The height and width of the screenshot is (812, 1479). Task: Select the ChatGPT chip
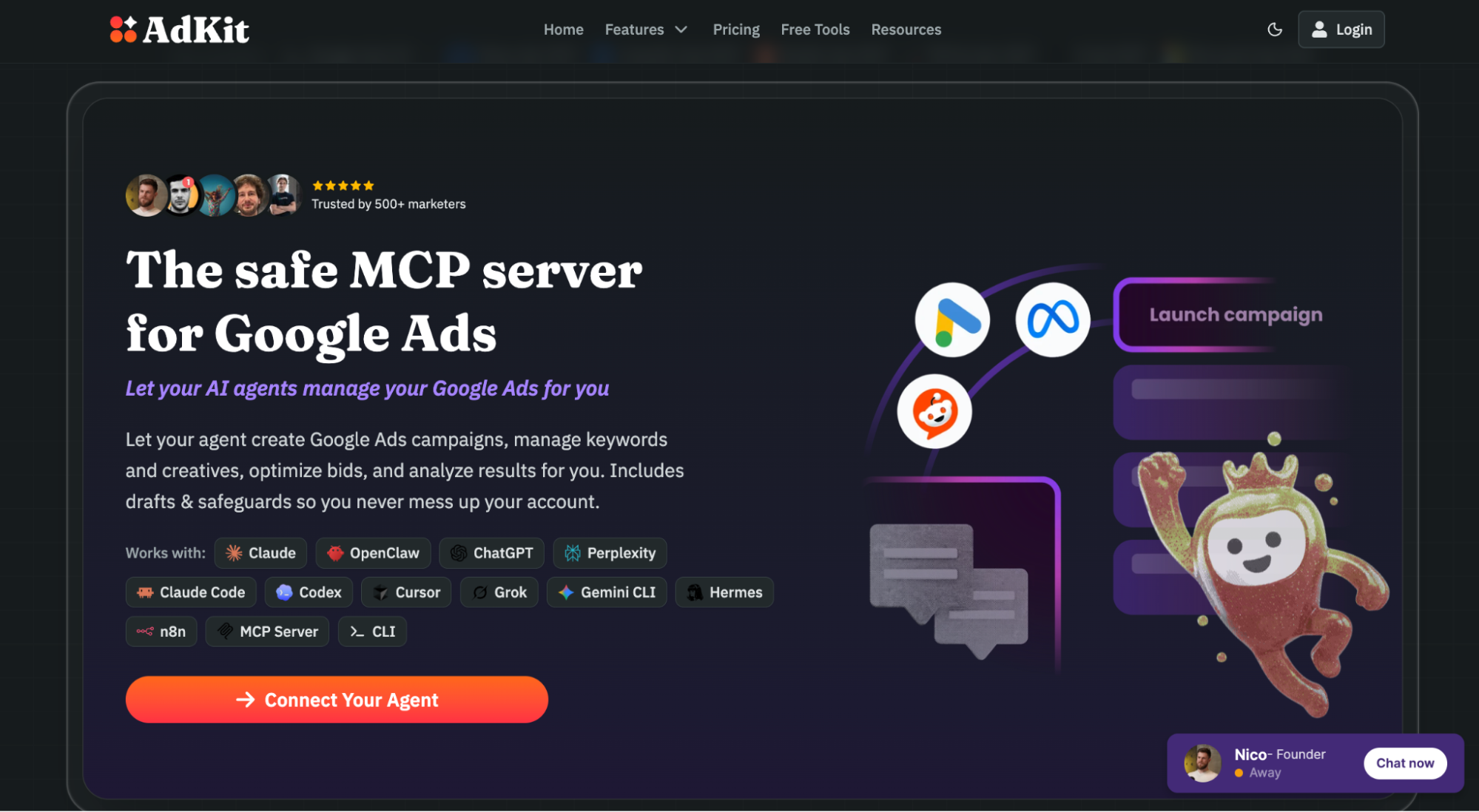tap(491, 553)
